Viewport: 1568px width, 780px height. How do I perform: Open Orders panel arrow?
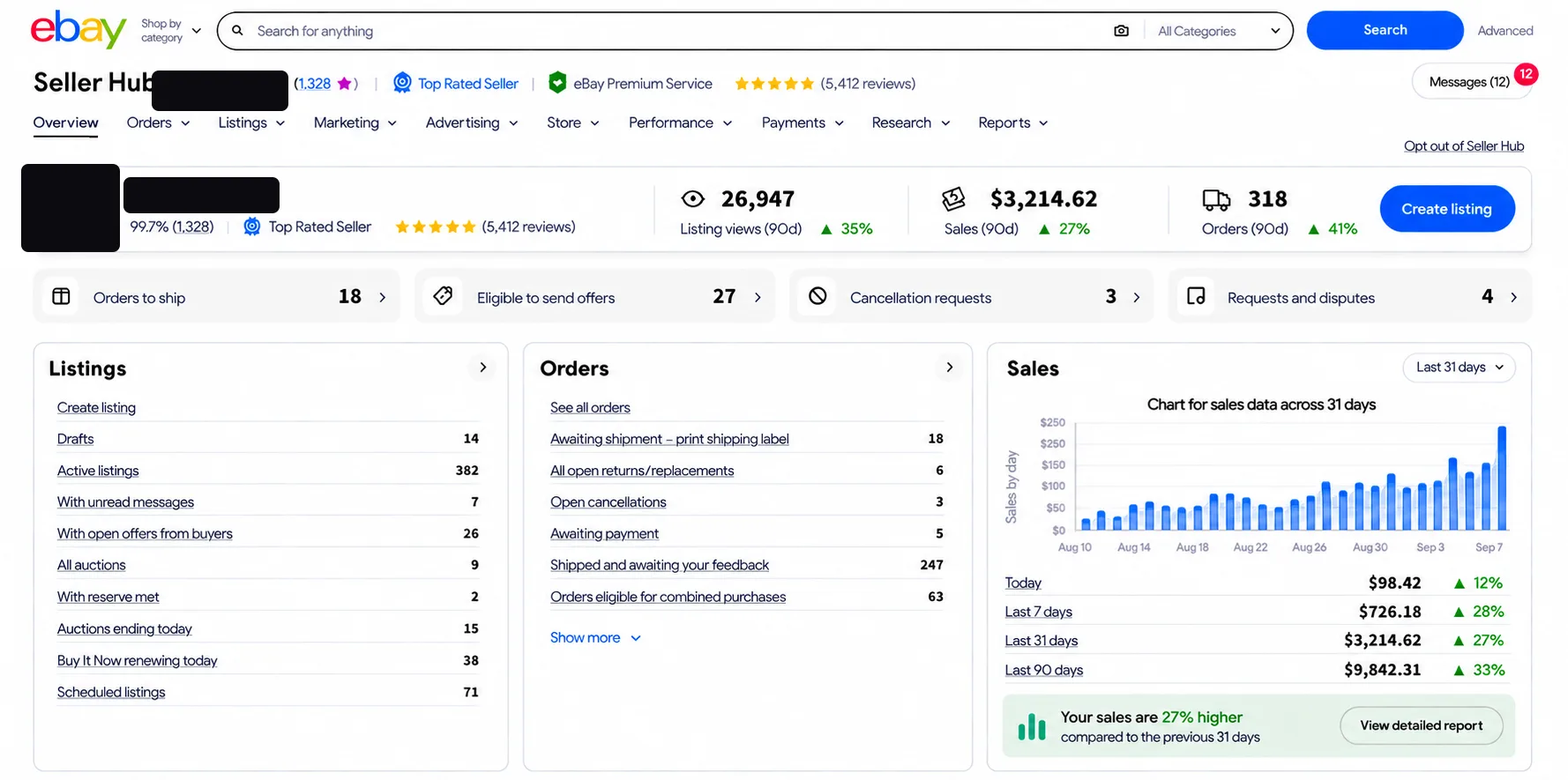pos(949,368)
